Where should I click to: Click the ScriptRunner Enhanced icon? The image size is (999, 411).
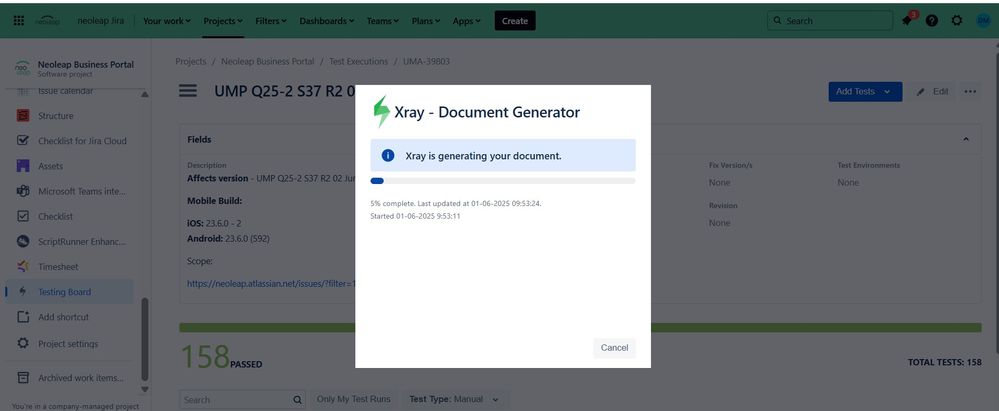(23, 242)
